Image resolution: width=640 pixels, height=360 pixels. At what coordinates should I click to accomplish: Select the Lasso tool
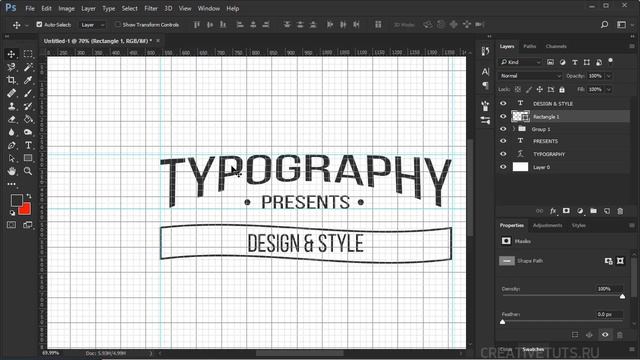11,67
